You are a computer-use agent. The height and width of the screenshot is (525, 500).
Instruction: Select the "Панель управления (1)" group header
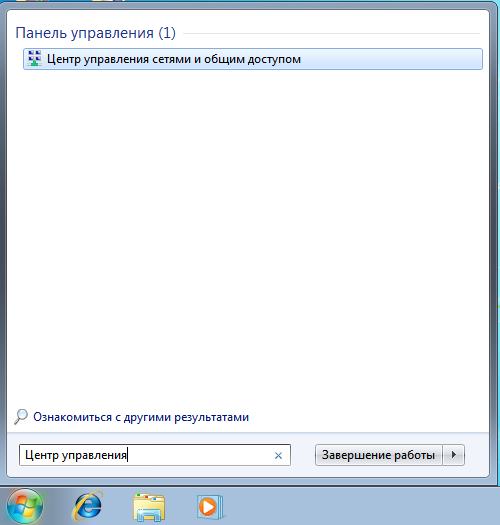[95, 33]
